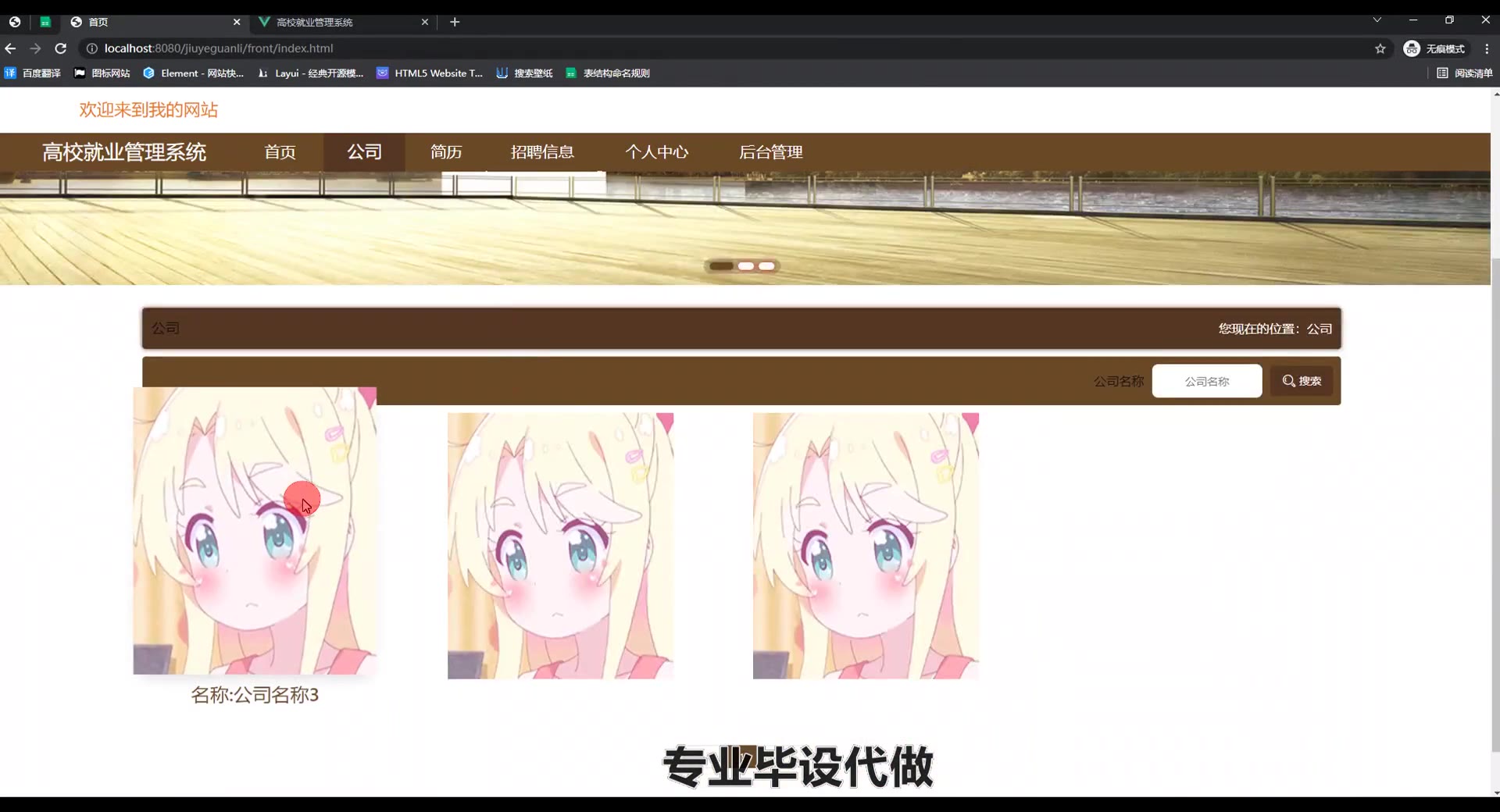The image size is (1500, 812).
Task: Select 公司 in the navigation menu
Action: [x=365, y=152]
